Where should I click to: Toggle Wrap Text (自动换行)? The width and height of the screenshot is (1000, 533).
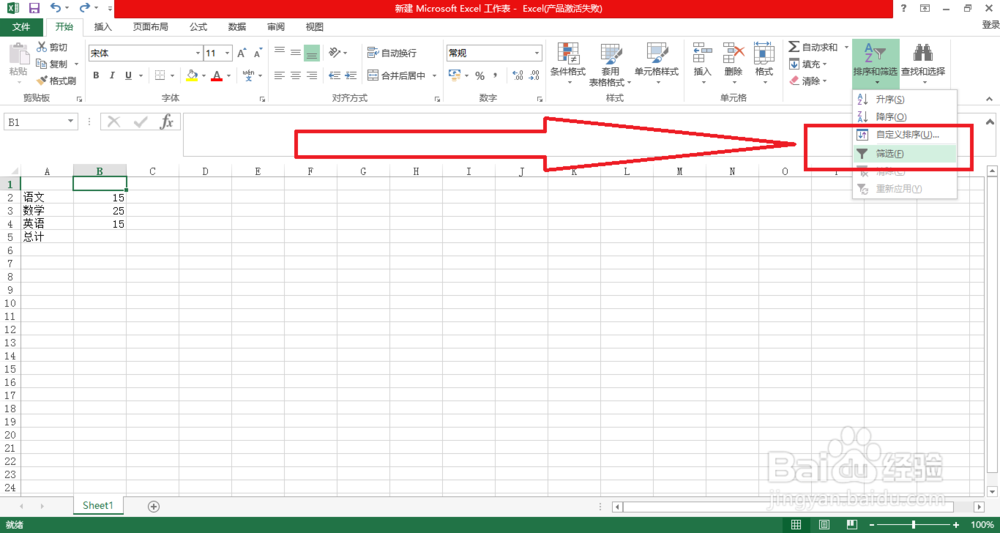[x=392, y=53]
